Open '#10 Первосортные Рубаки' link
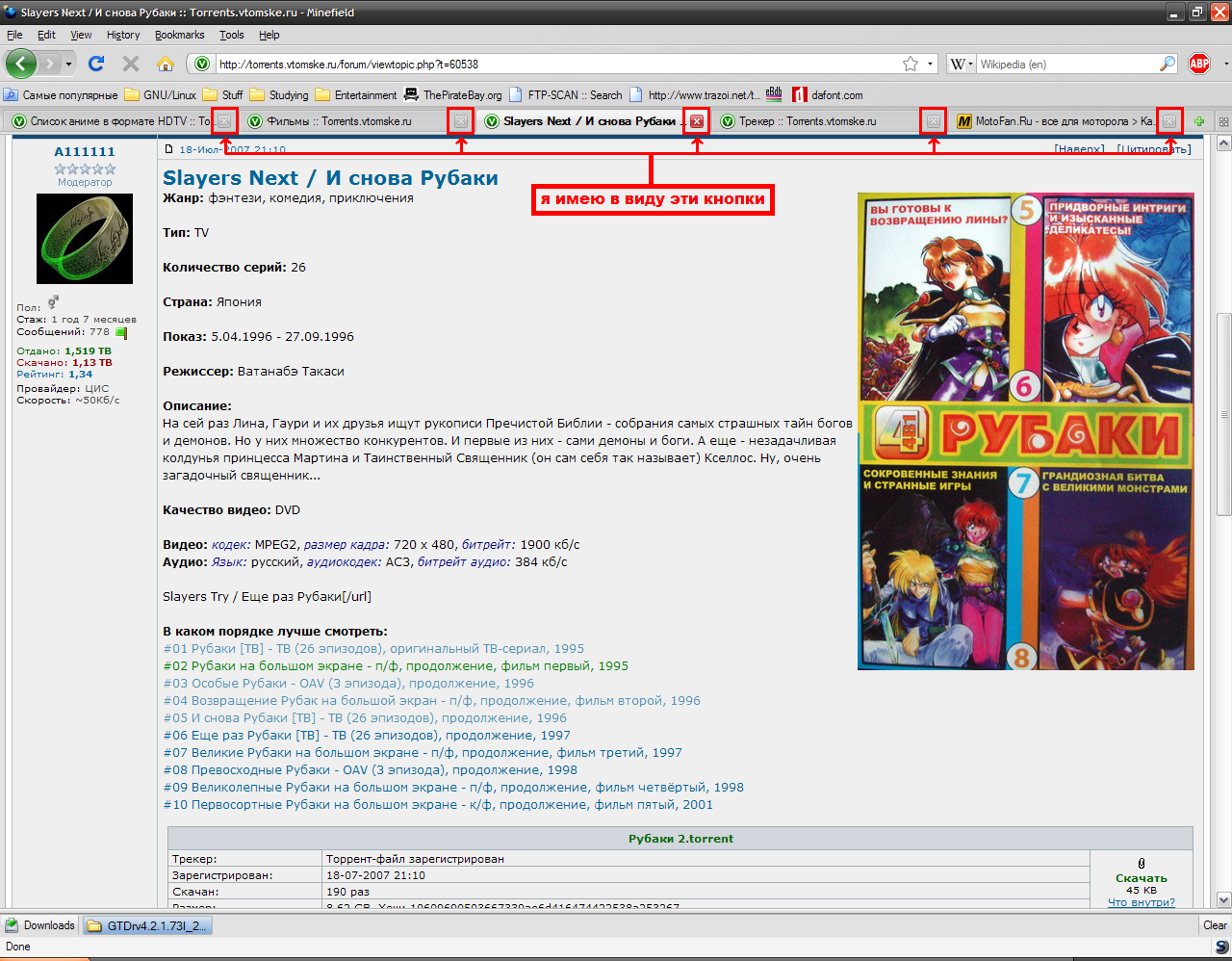This screenshot has width=1232, height=961. [x=438, y=804]
